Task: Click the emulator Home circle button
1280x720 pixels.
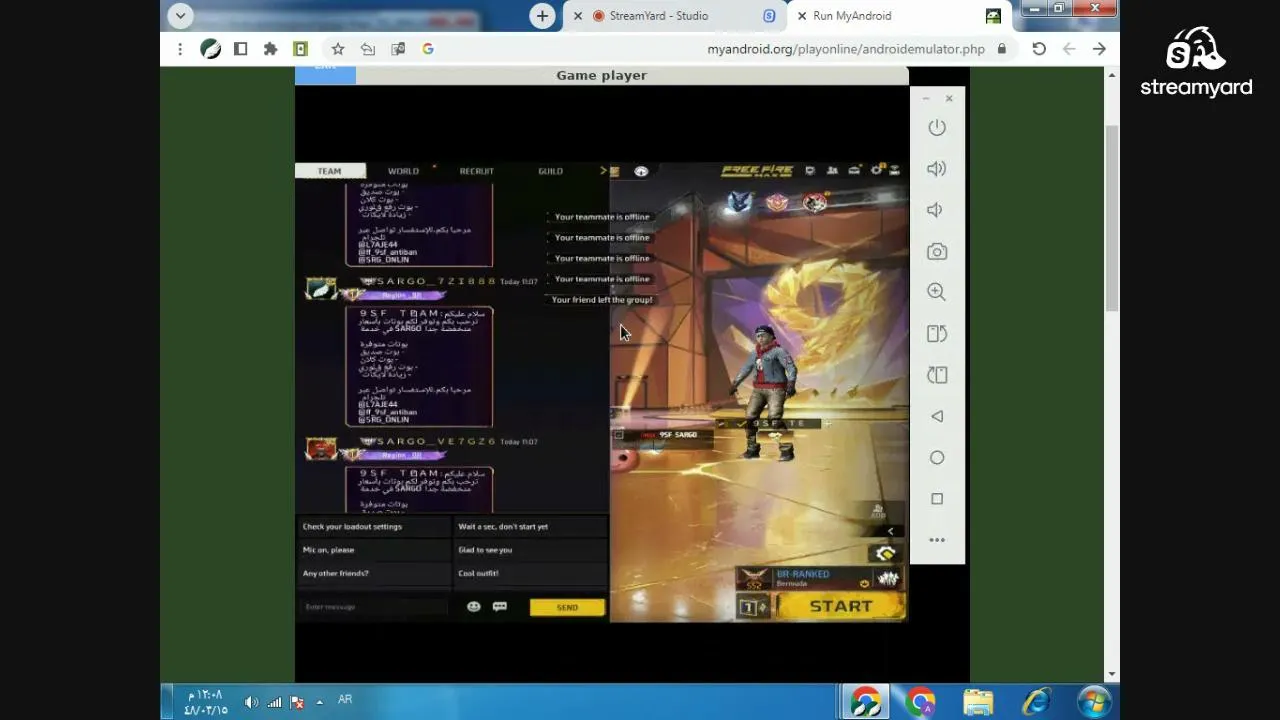Action: pyautogui.click(x=937, y=458)
